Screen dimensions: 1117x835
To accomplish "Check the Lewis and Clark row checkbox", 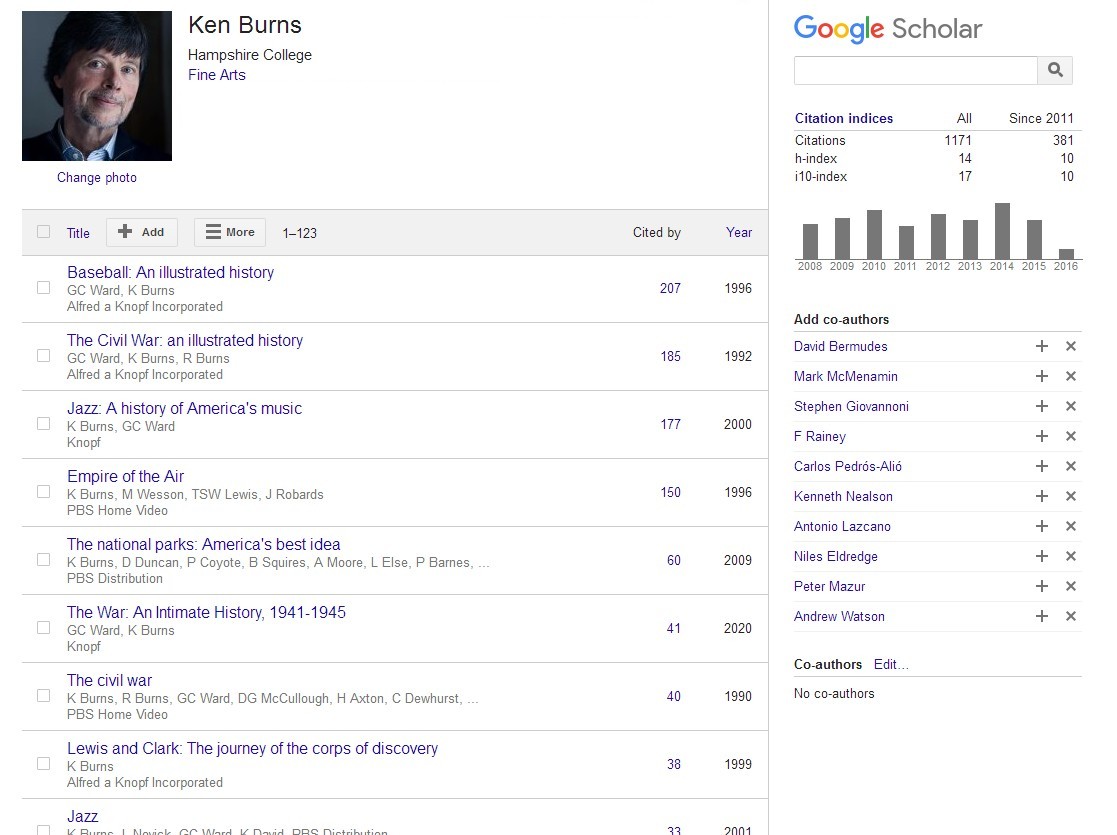I will (x=43, y=763).
